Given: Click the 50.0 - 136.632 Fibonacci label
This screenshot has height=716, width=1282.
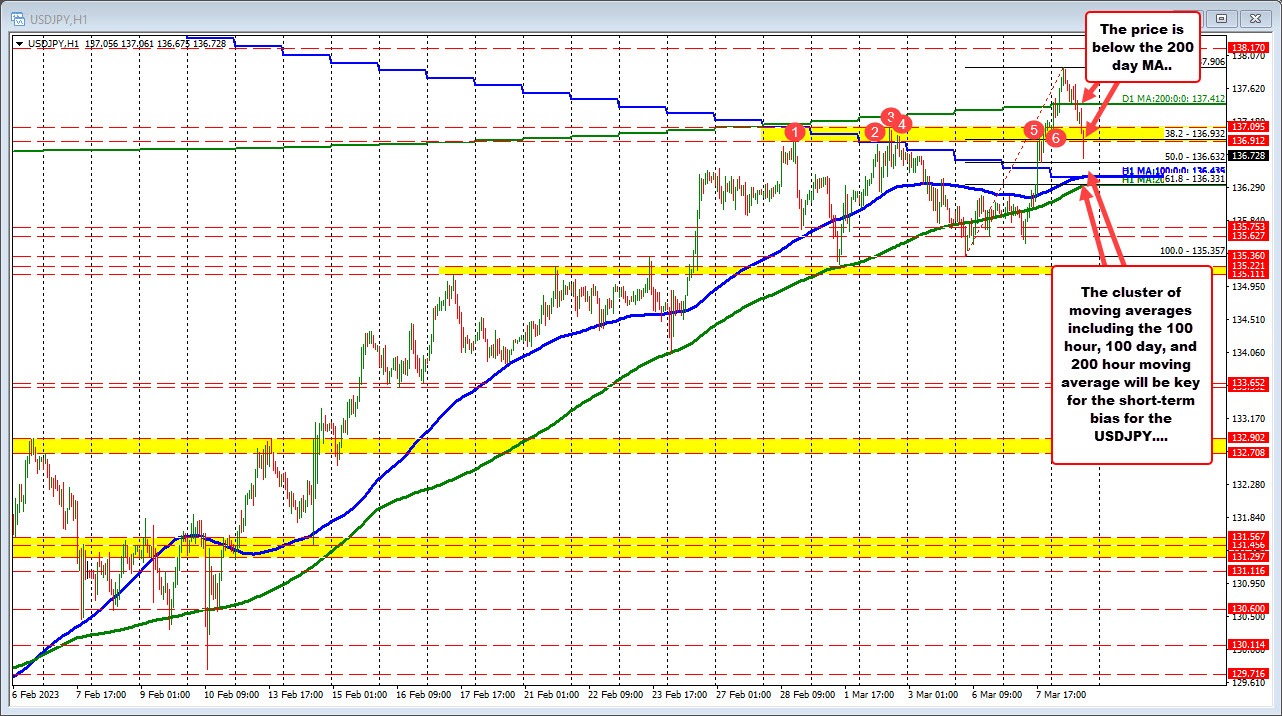Looking at the screenshot, I should tap(1195, 157).
